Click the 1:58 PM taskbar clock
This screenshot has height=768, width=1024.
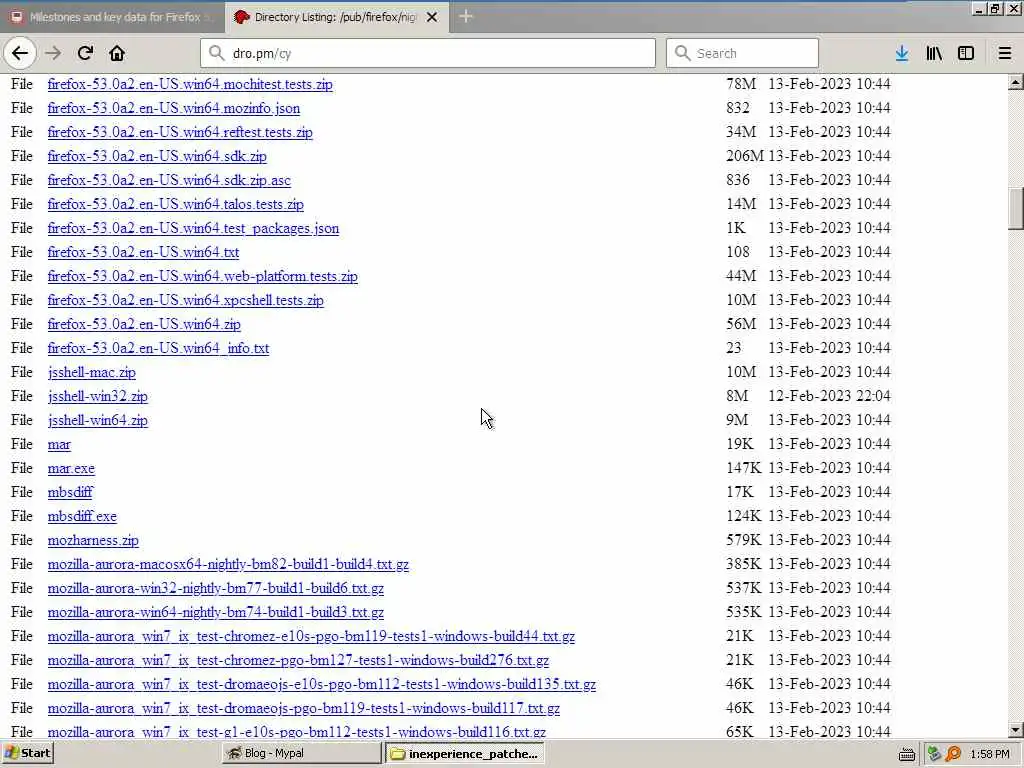989,754
